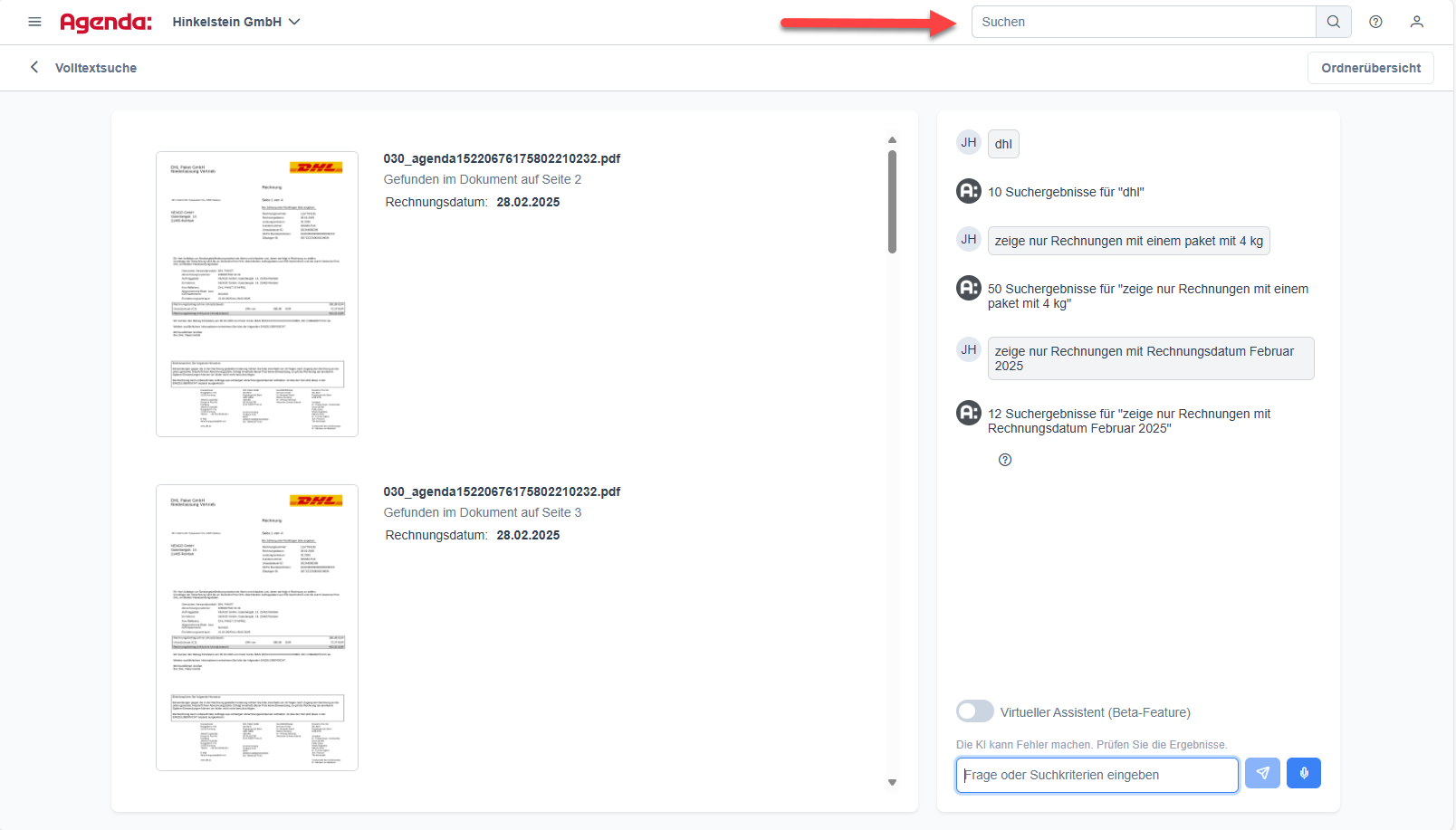Open first result 030_agenda PDF found on Seite 2
The height and width of the screenshot is (830, 1456).
(501, 158)
